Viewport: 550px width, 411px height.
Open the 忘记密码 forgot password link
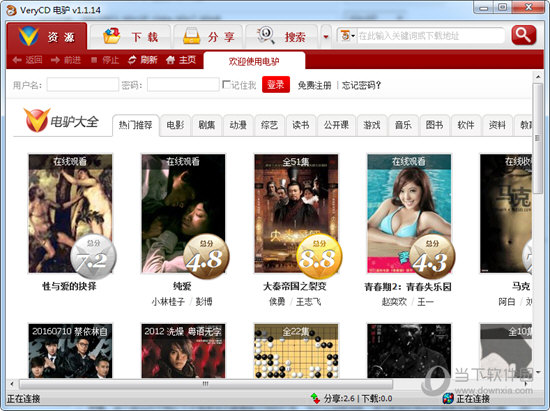[361, 85]
